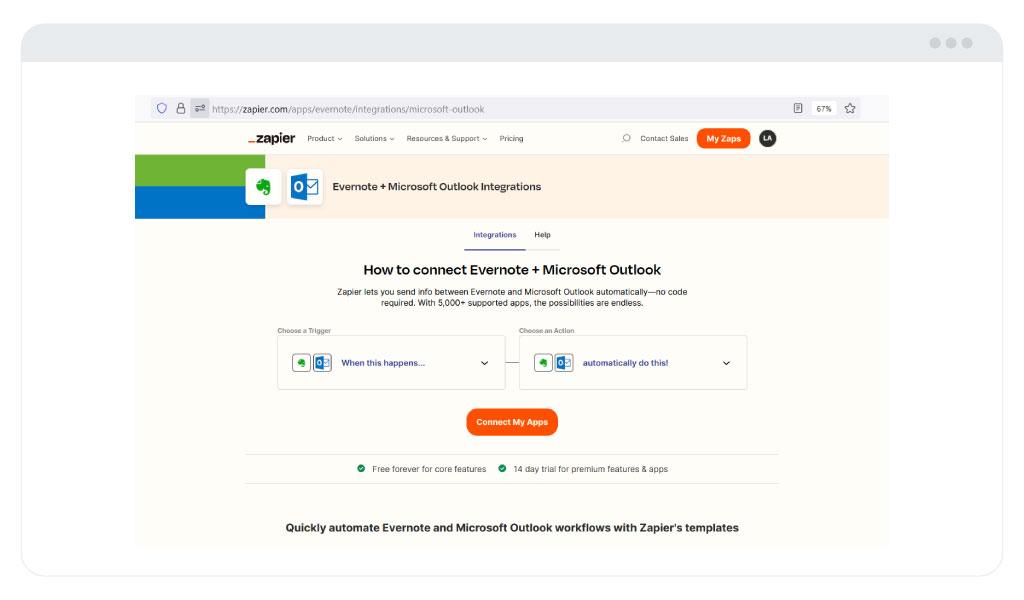Open My Zaps
1024x600 pixels.
coord(724,138)
